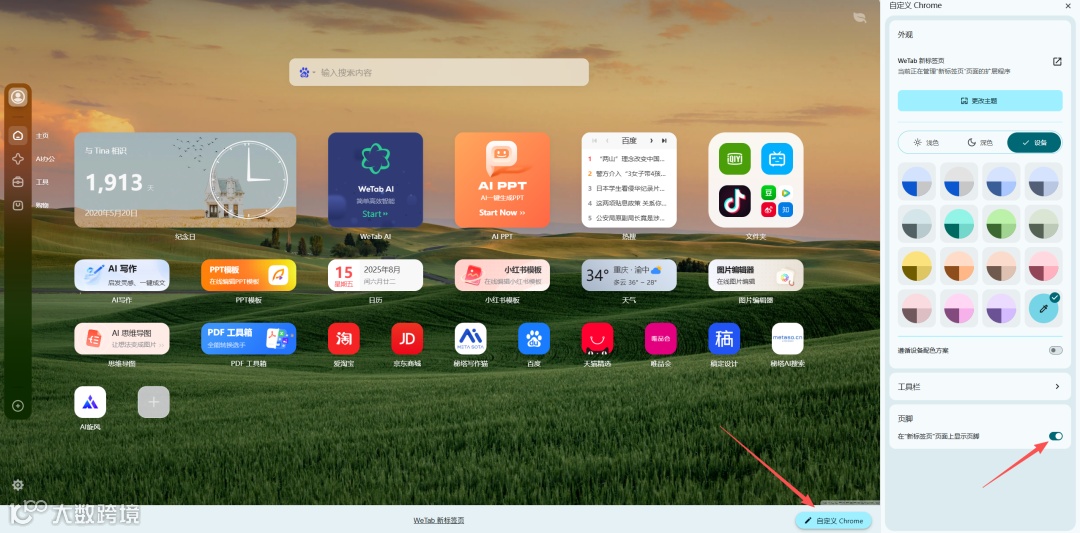The height and width of the screenshot is (533, 1080).
Task: Open the iQIYI icon in the folder
Action: (x=735, y=159)
